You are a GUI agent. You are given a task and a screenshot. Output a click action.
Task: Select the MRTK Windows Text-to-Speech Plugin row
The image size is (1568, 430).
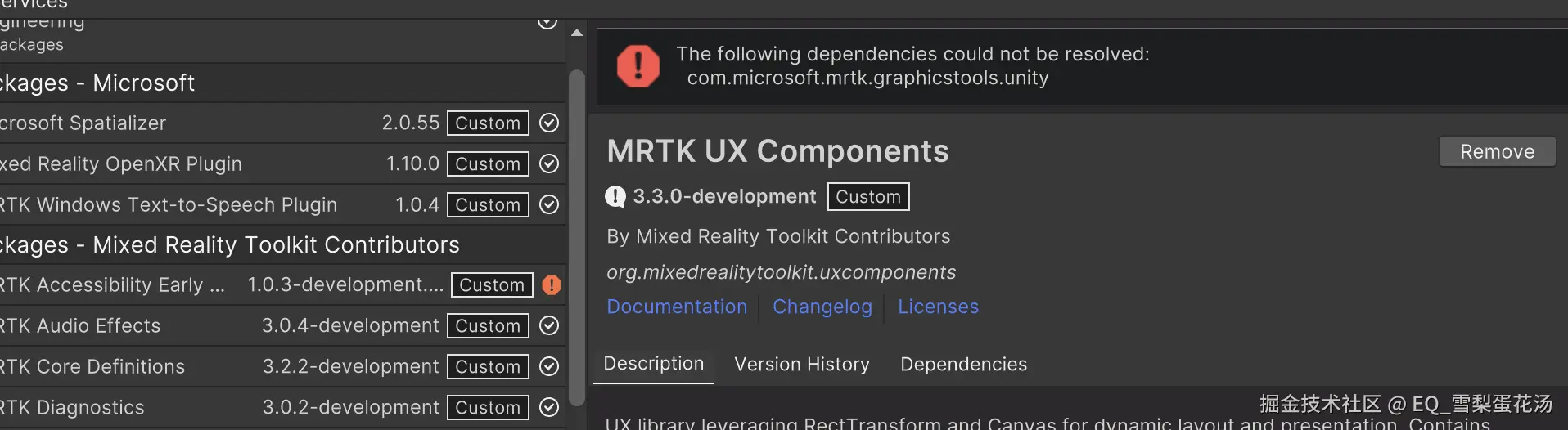282,204
